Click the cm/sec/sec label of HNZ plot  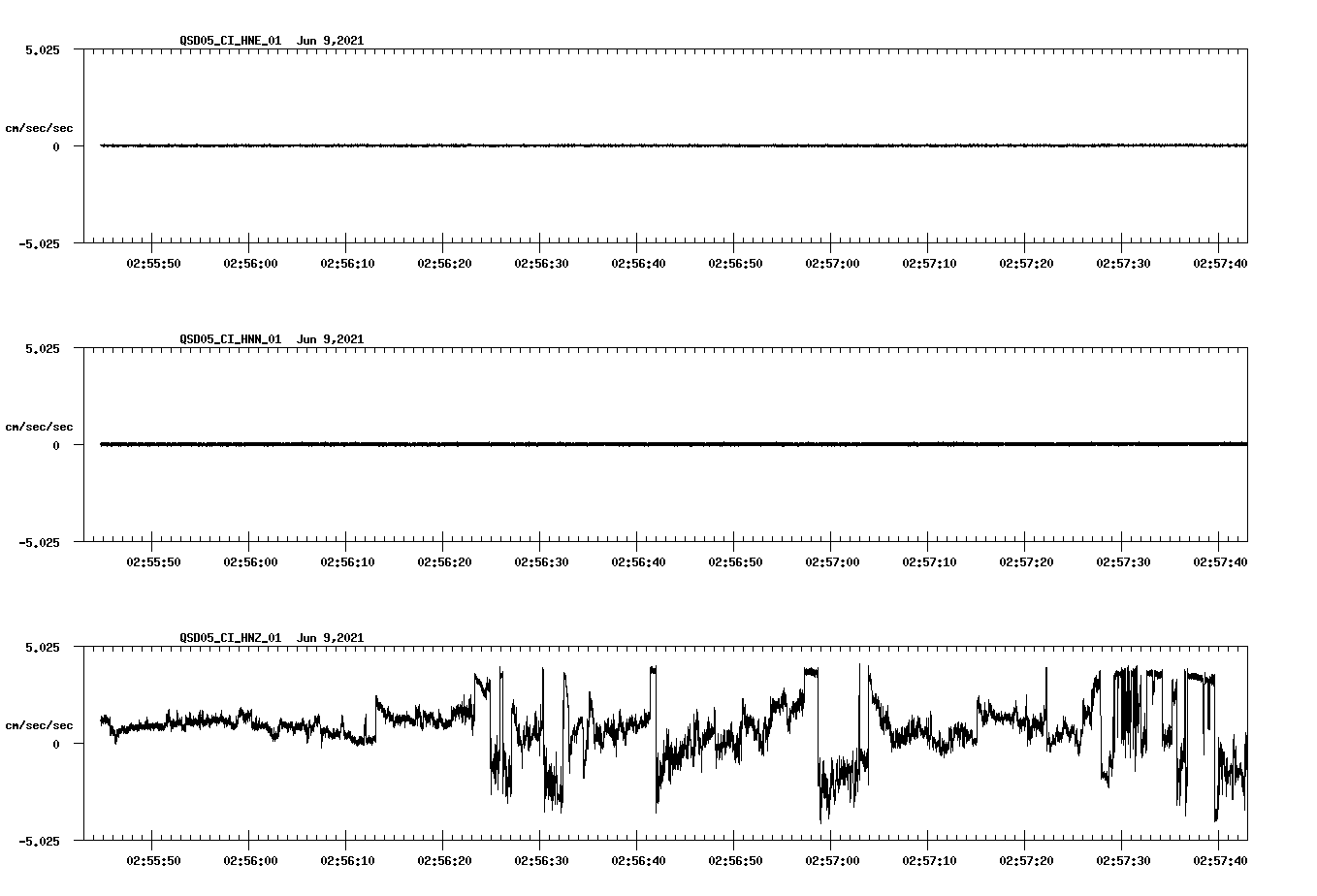(x=39, y=725)
